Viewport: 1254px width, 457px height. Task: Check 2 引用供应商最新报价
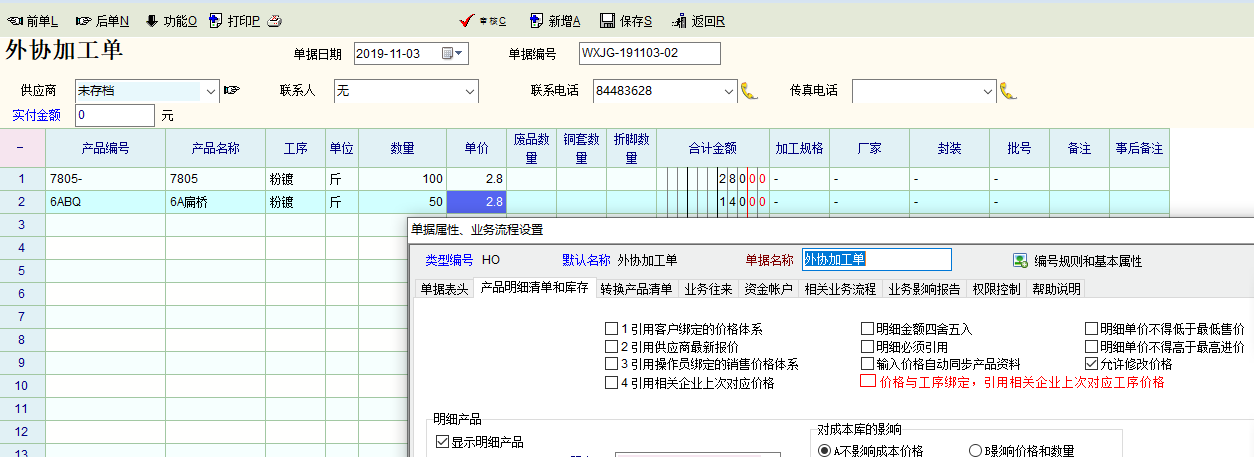tap(611, 347)
